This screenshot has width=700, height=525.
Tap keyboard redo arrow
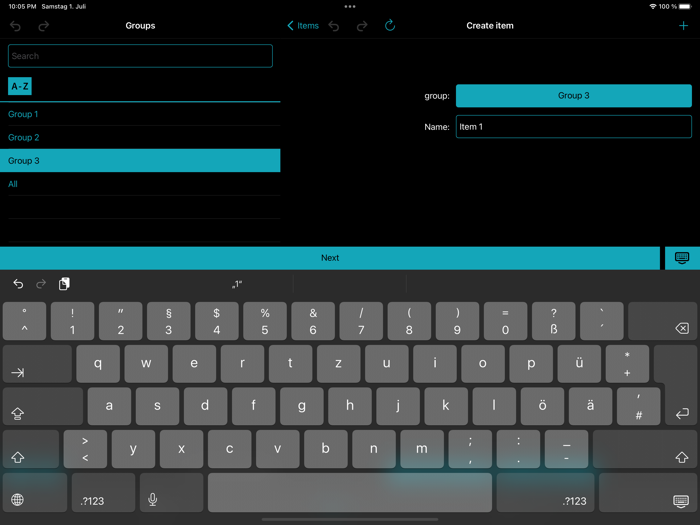point(41,284)
